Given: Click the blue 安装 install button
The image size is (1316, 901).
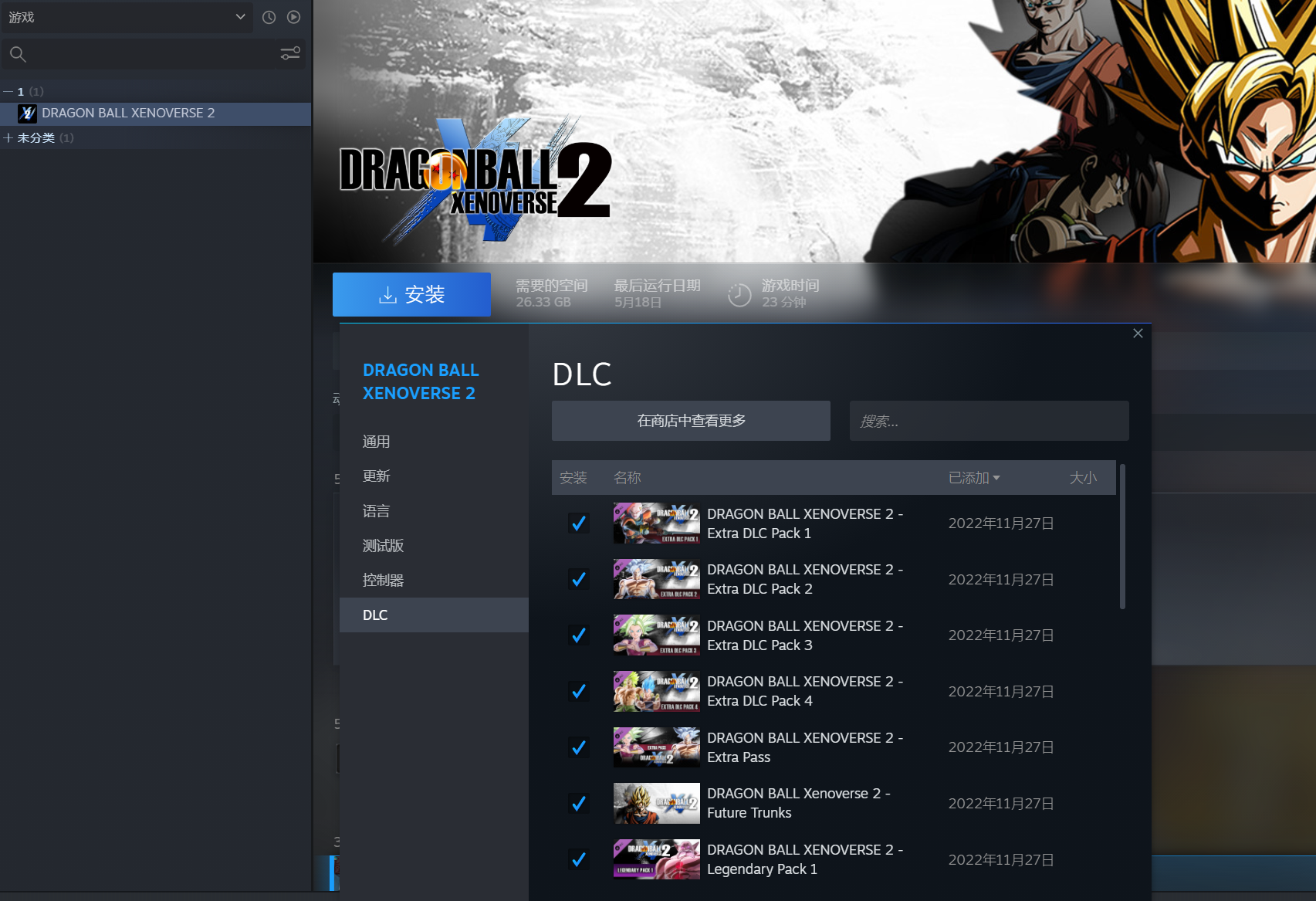Looking at the screenshot, I should point(411,294).
